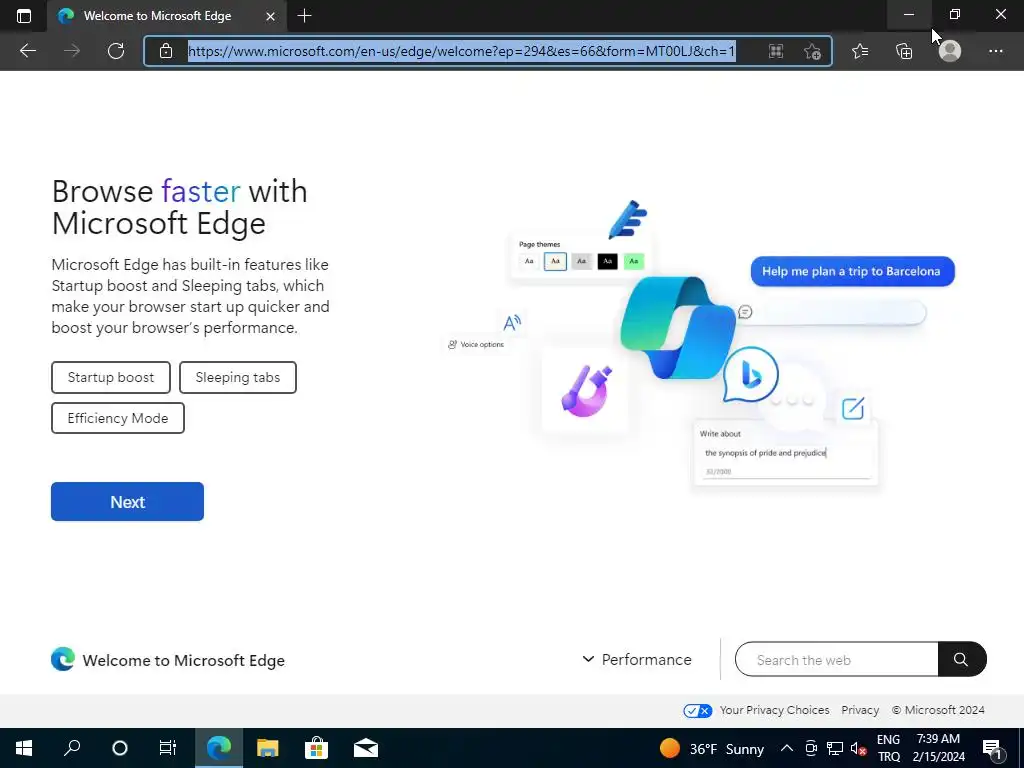Select the Welcome to Microsoft Edge tab
1024x768 pixels.
tap(167, 16)
